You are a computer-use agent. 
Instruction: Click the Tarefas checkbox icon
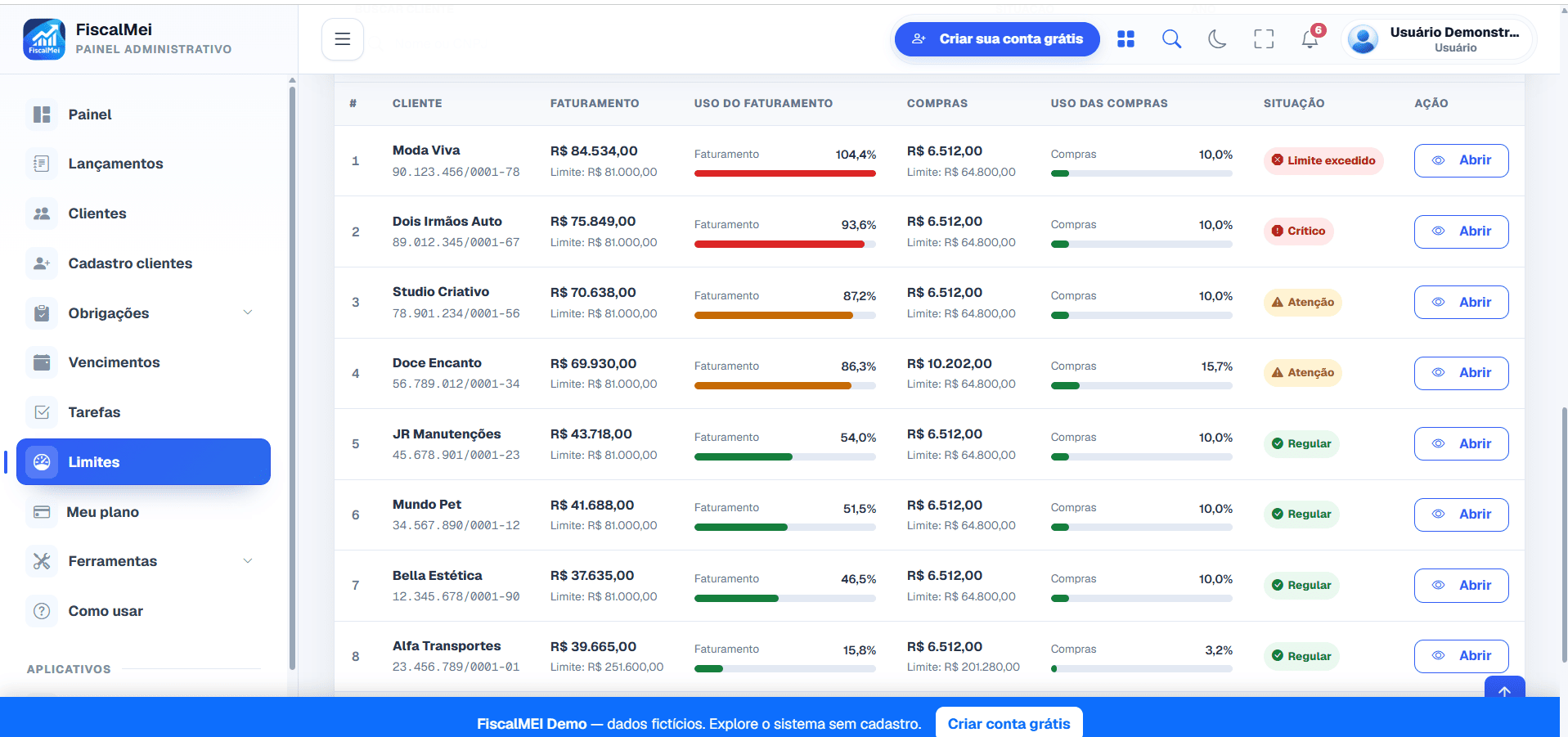(42, 412)
